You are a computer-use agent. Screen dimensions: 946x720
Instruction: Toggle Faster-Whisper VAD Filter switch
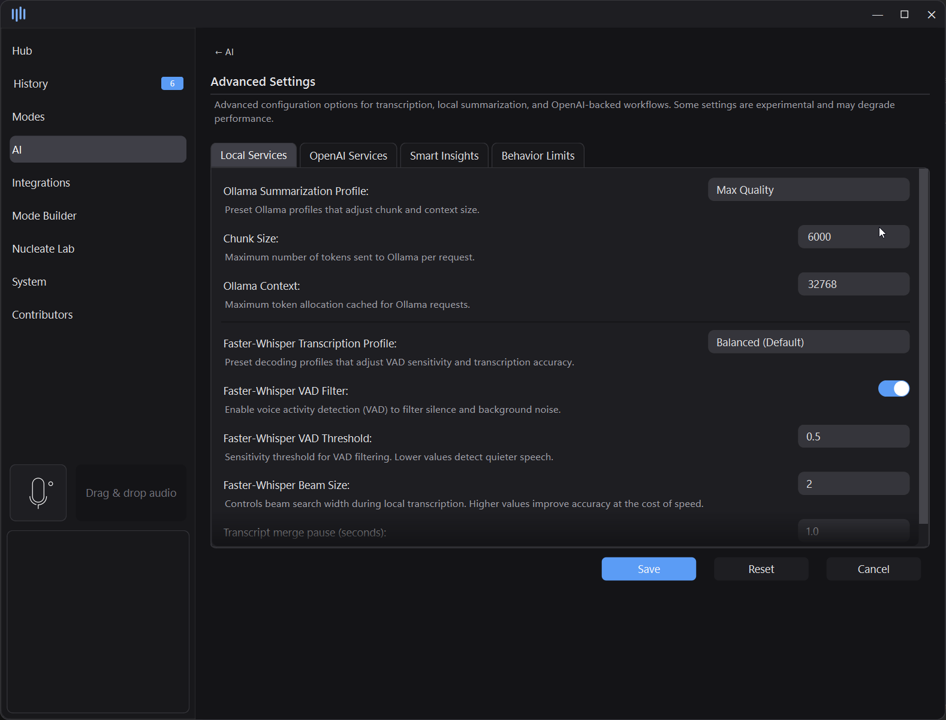click(893, 389)
